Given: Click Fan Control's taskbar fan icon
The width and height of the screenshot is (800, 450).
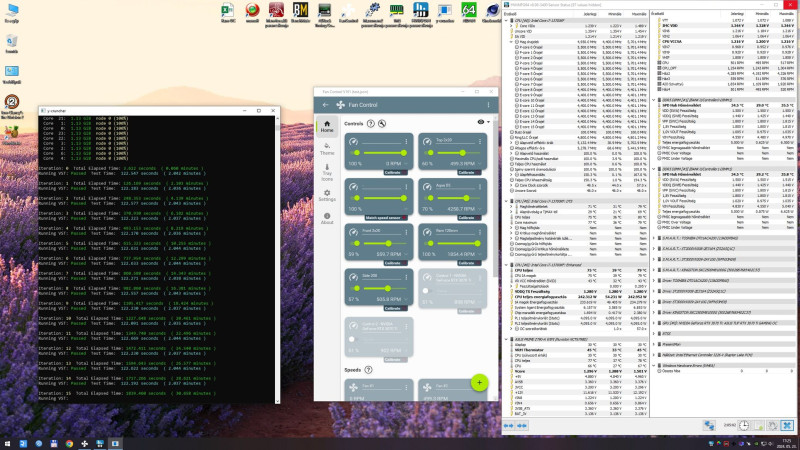Looking at the screenshot, I should (x=85, y=444).
